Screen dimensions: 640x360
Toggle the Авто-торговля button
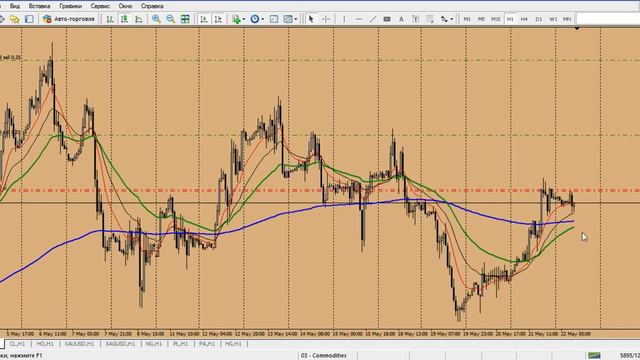69,19
